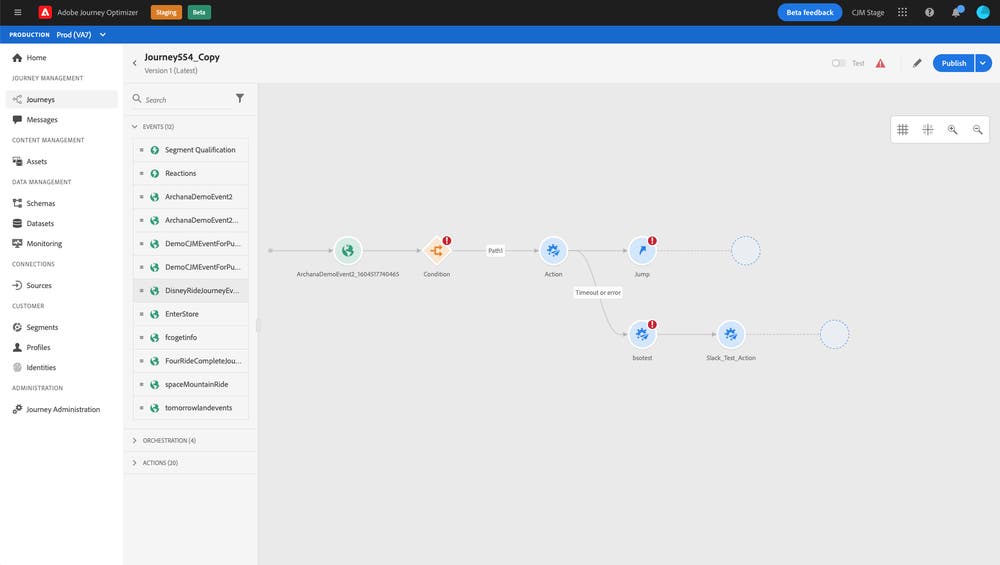
Task: Select the bsotest action node
Action: 642,334
